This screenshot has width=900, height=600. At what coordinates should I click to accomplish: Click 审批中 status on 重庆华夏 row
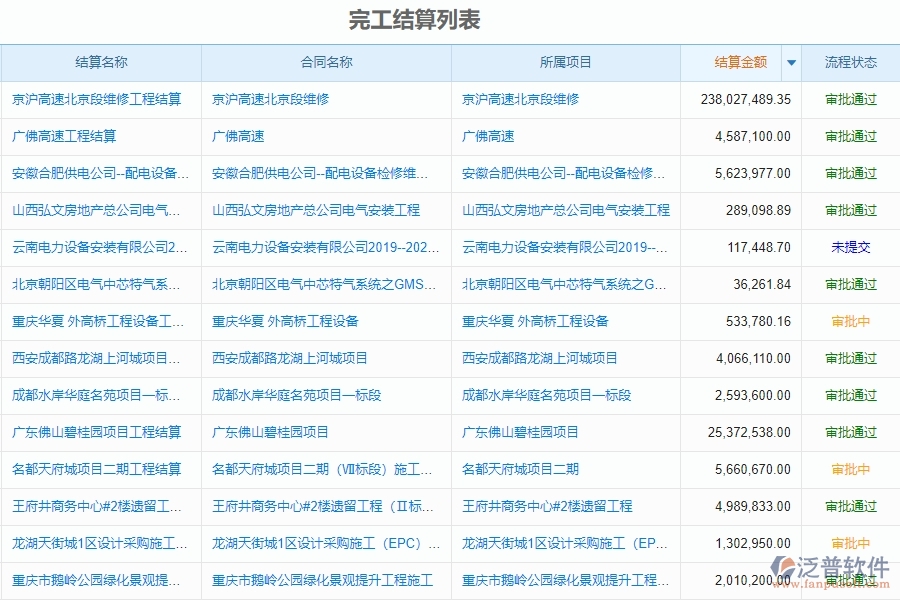(x=850, y=321)
